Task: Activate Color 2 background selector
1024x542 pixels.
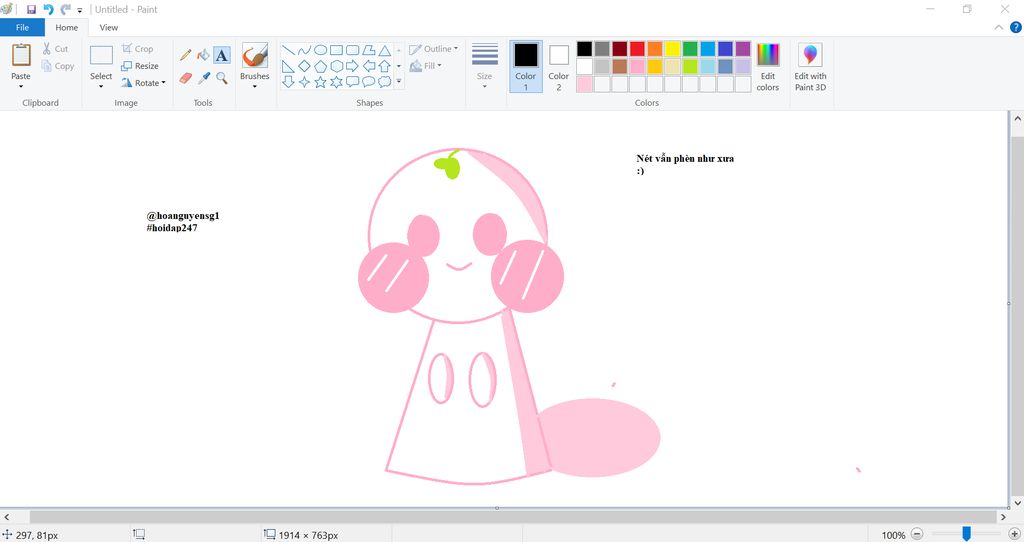Action: point(558,66)
